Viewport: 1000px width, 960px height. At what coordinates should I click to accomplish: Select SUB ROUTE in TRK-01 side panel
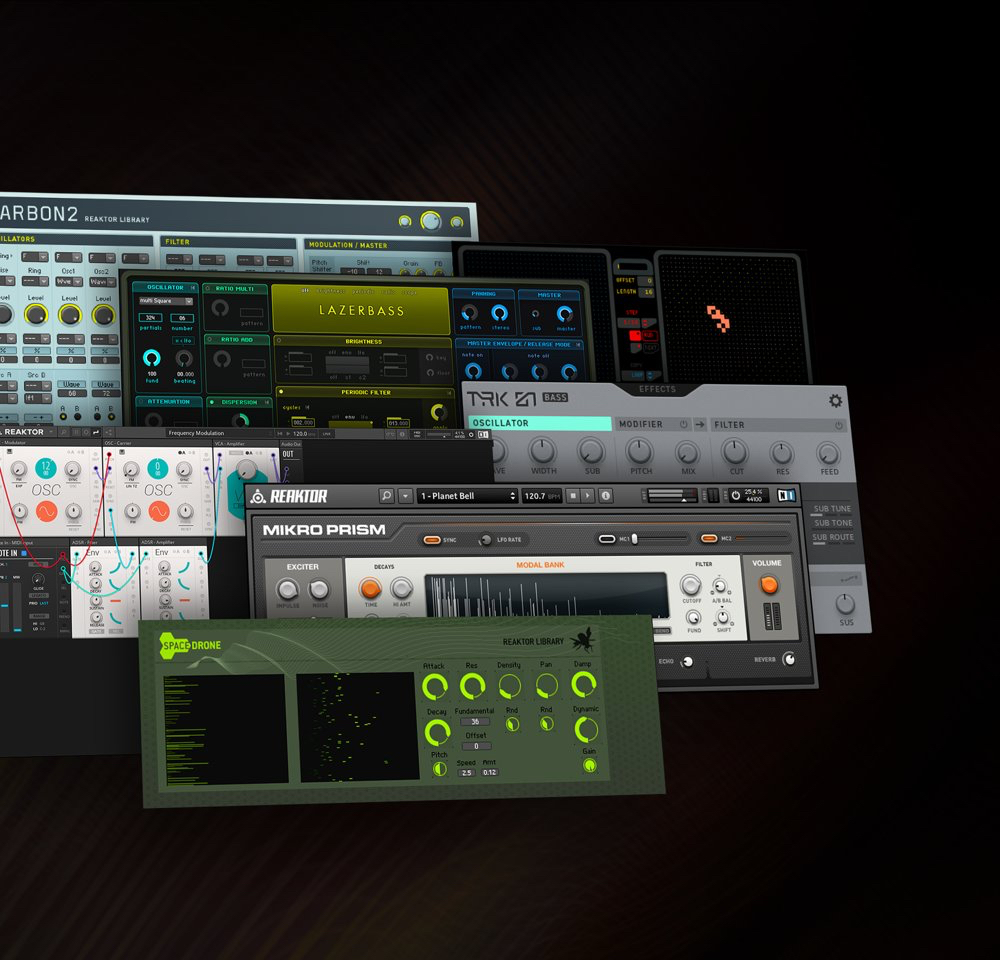pyautogui.click(x=833, y=537)
